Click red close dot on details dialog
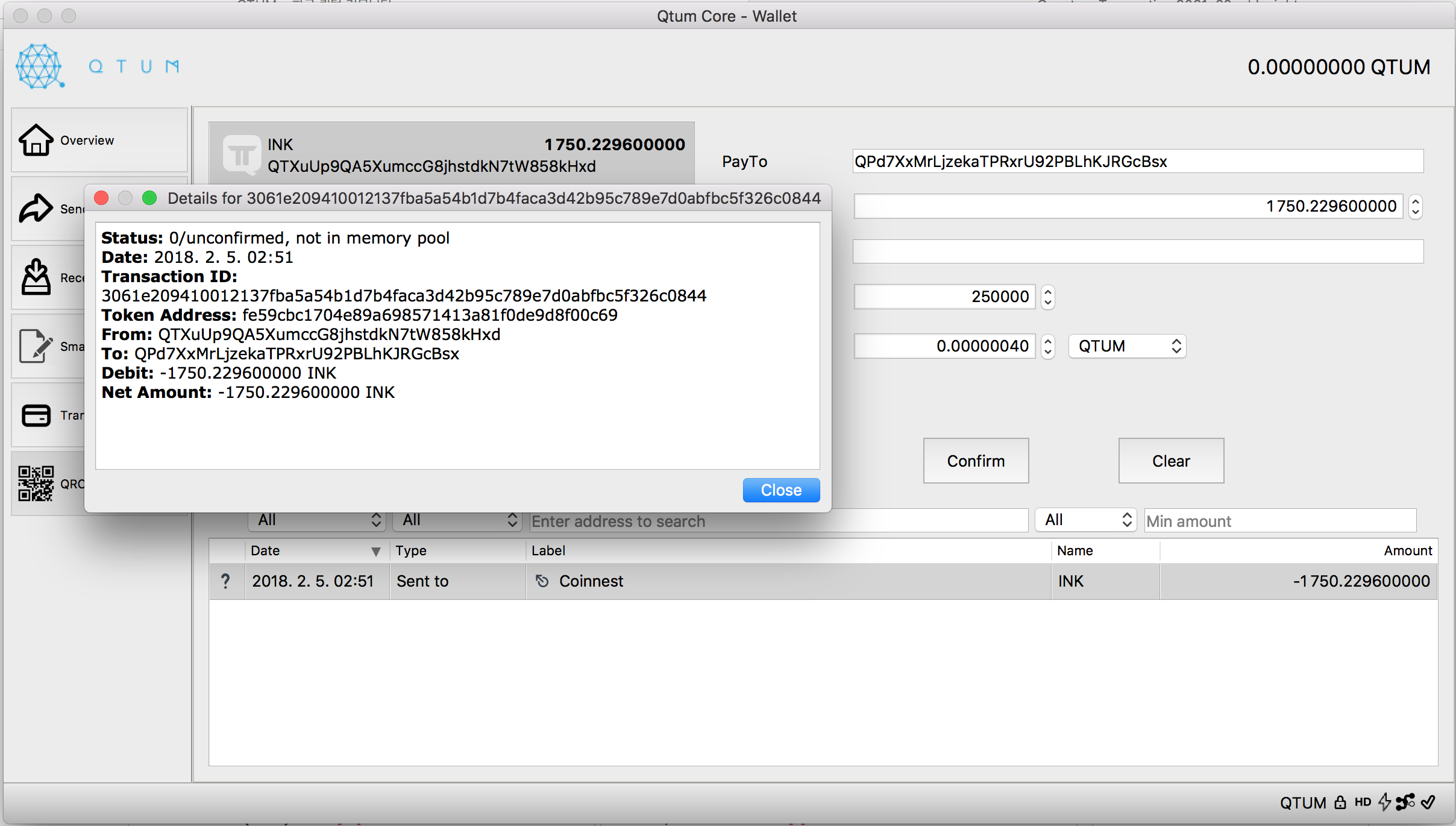 [101, 198]
